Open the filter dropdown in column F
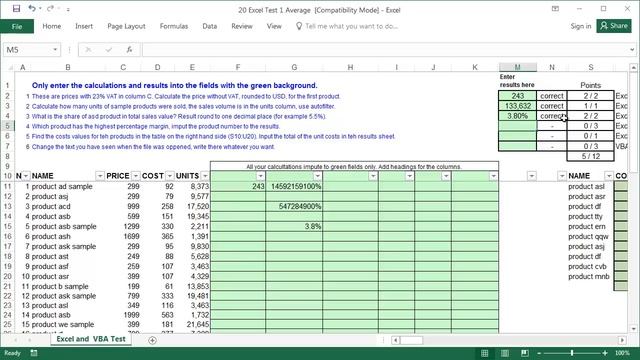The height and width of the screenshot is (360, 640). (x=260, y=176)
